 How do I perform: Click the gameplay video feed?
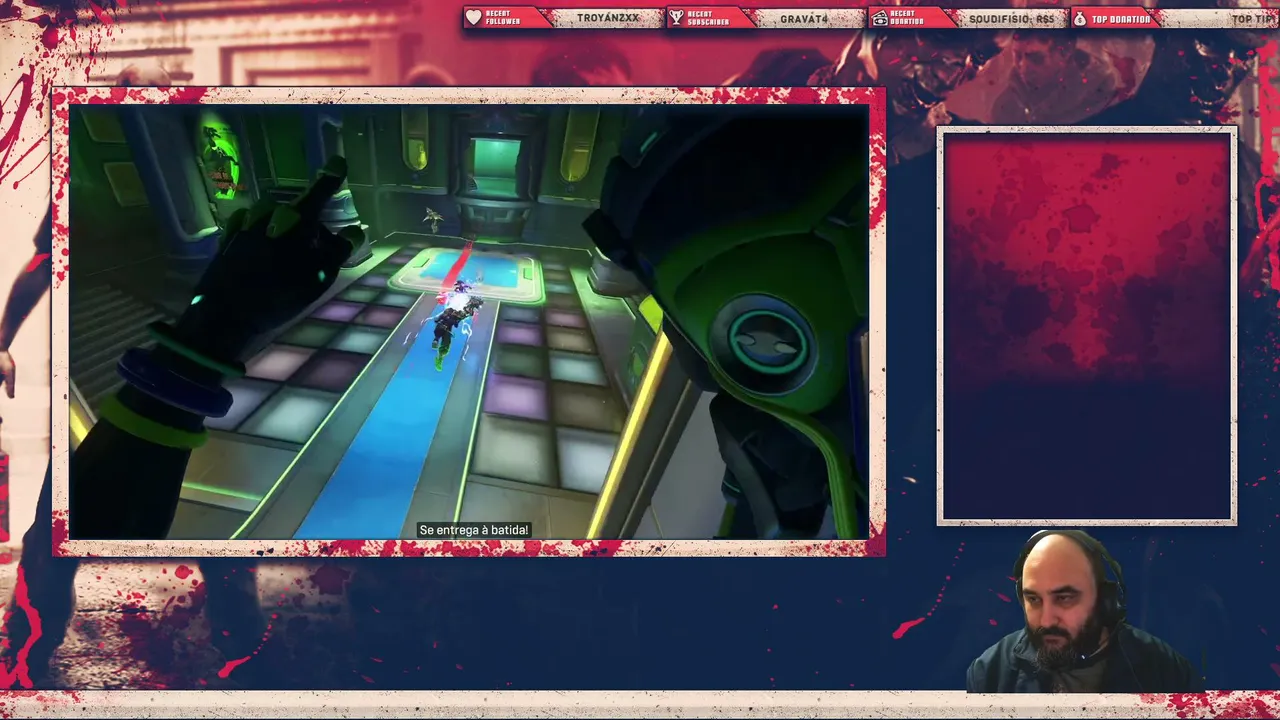[468, 322]
